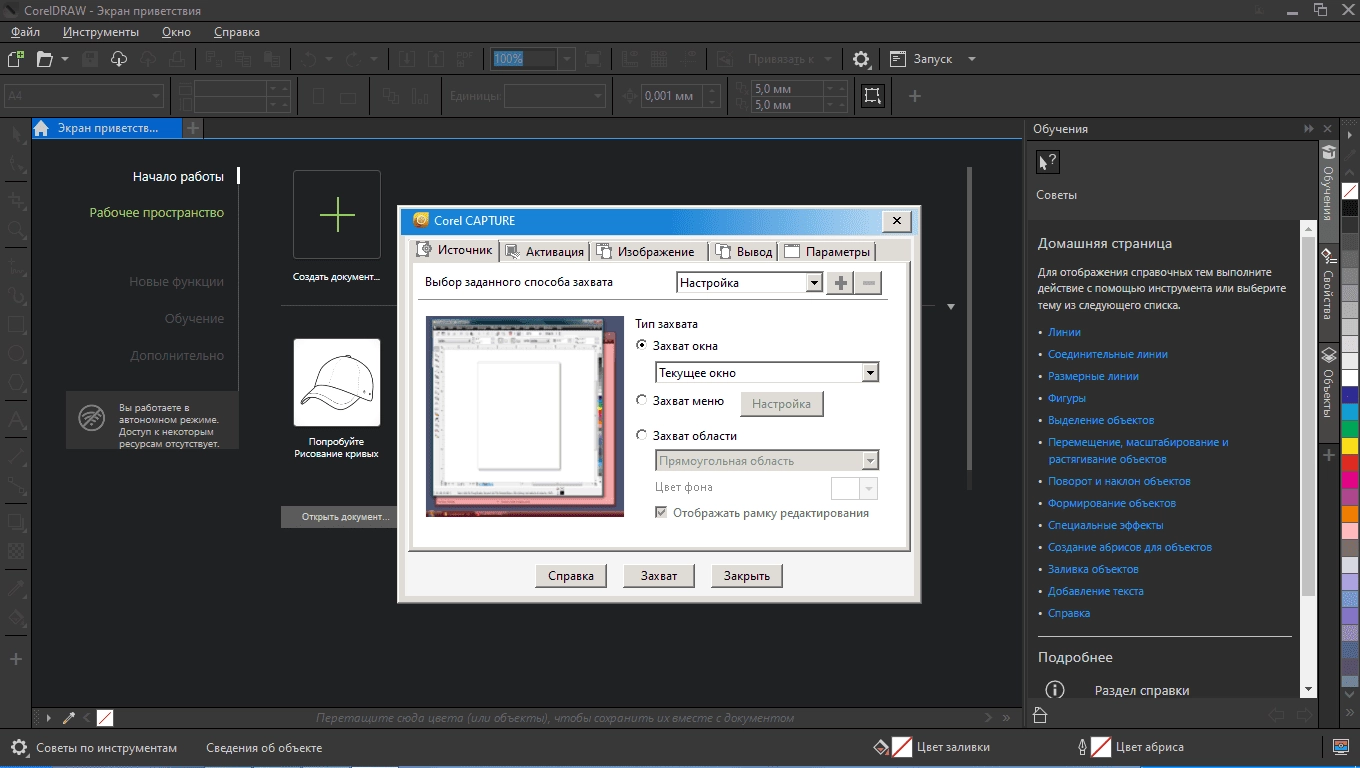
Task: Open the Настройка preset dropdown
Action: [x=814, y=283]
